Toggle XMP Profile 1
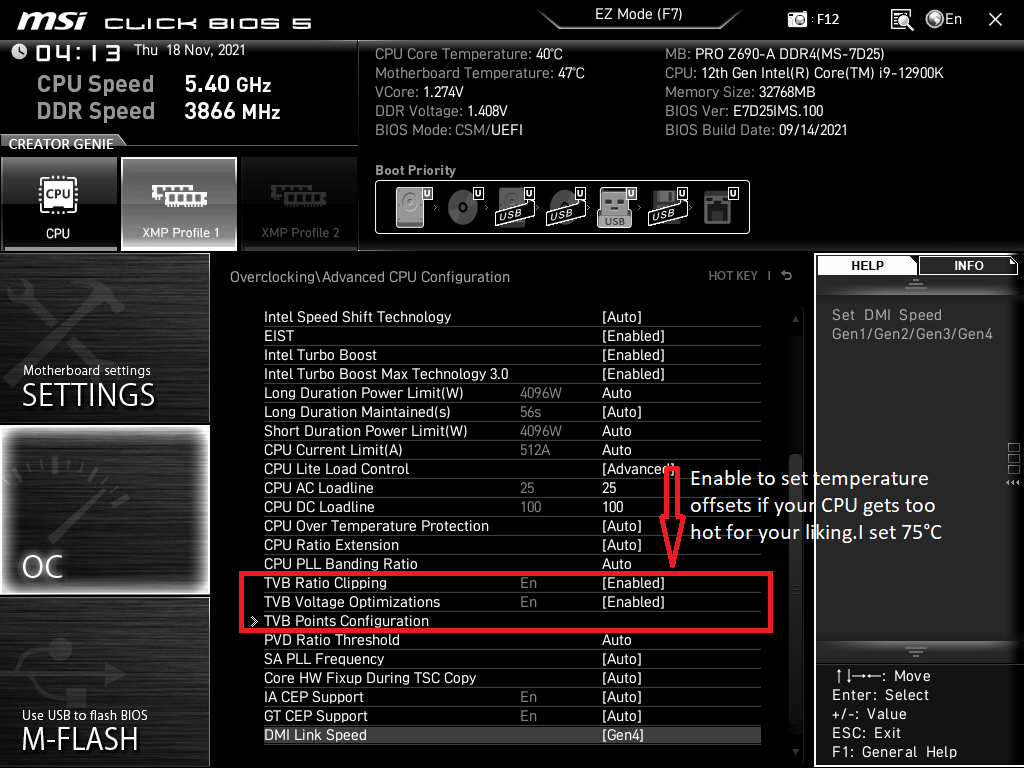This screenshot has height=768, width=1024. coord(179,204)
